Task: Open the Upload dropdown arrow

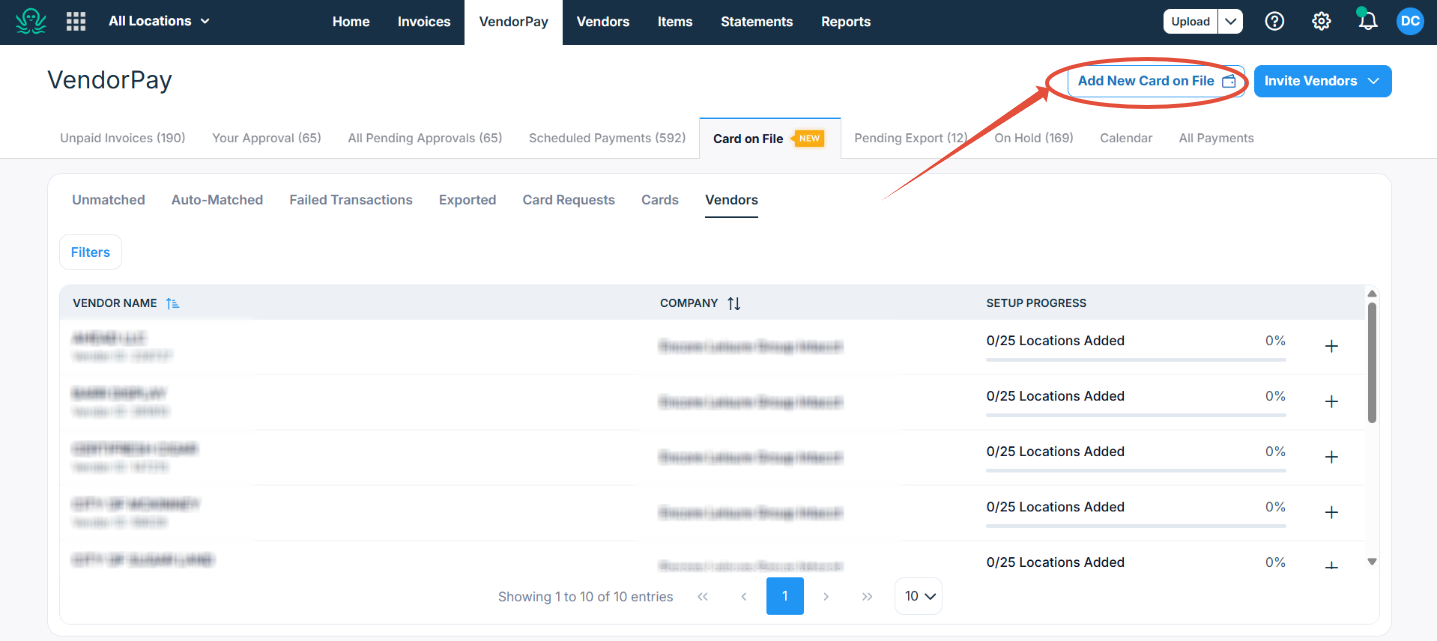Action: [x=1230, y=21]
